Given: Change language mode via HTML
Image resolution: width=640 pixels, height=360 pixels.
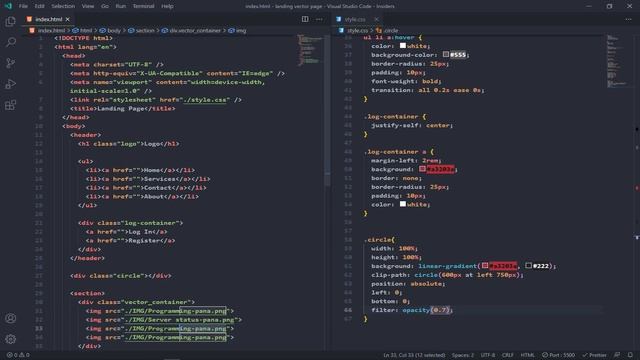Looking at the screenshot, I should pyautogui.click(x=527, y=355).
